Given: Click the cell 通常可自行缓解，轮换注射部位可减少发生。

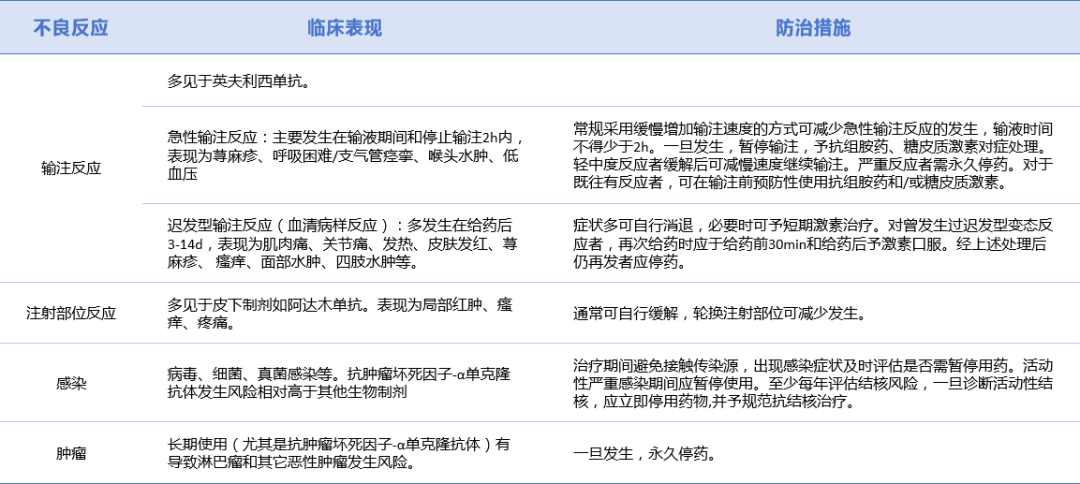Looking at the screenshot, I should (x=719, y=314).
